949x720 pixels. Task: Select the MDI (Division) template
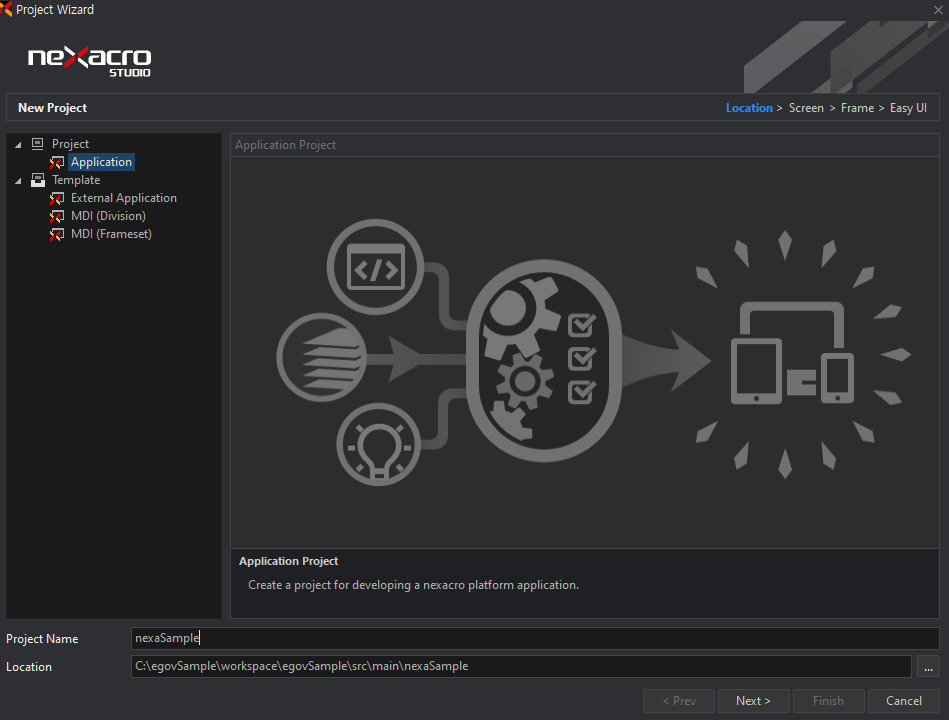click(108, 216)
